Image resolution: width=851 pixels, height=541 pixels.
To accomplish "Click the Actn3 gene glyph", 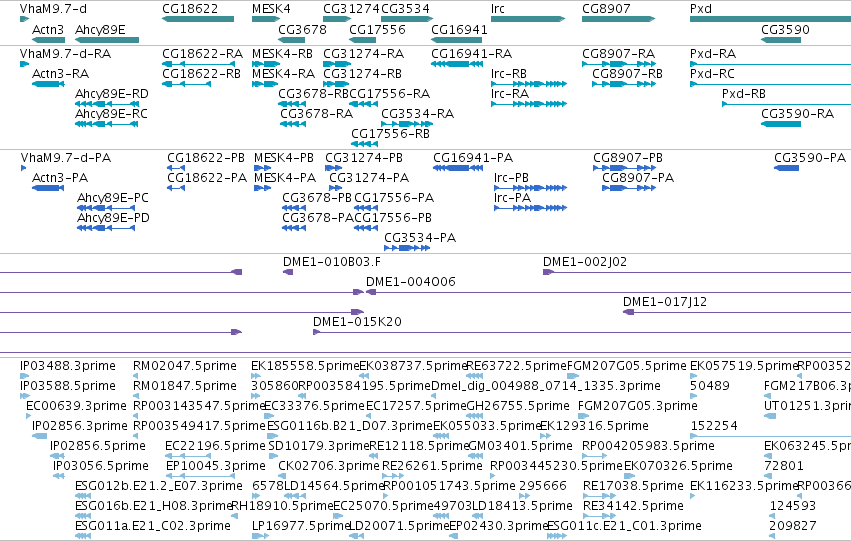I will pos(48,40).
